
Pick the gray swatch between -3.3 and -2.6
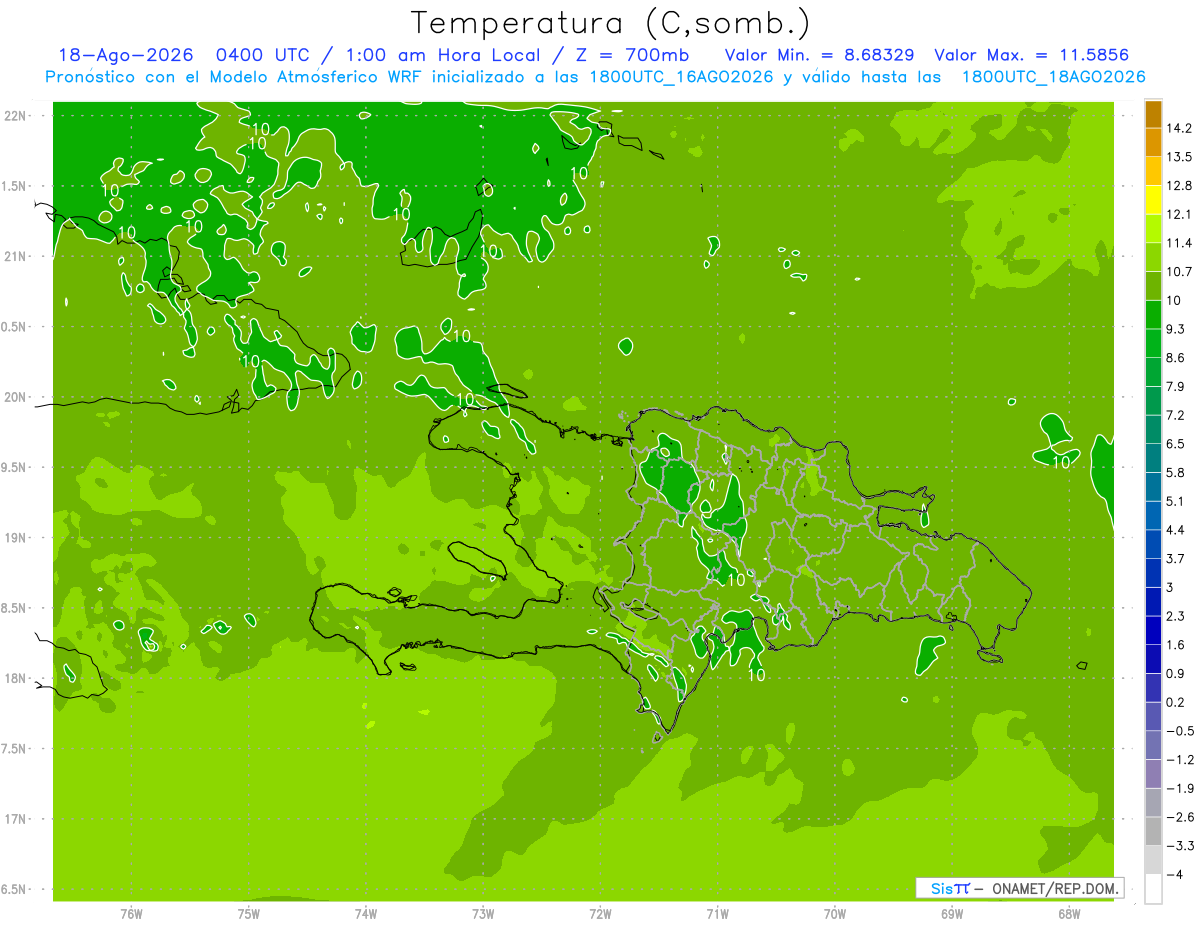pyautogui.click(x=1153, y=831)
